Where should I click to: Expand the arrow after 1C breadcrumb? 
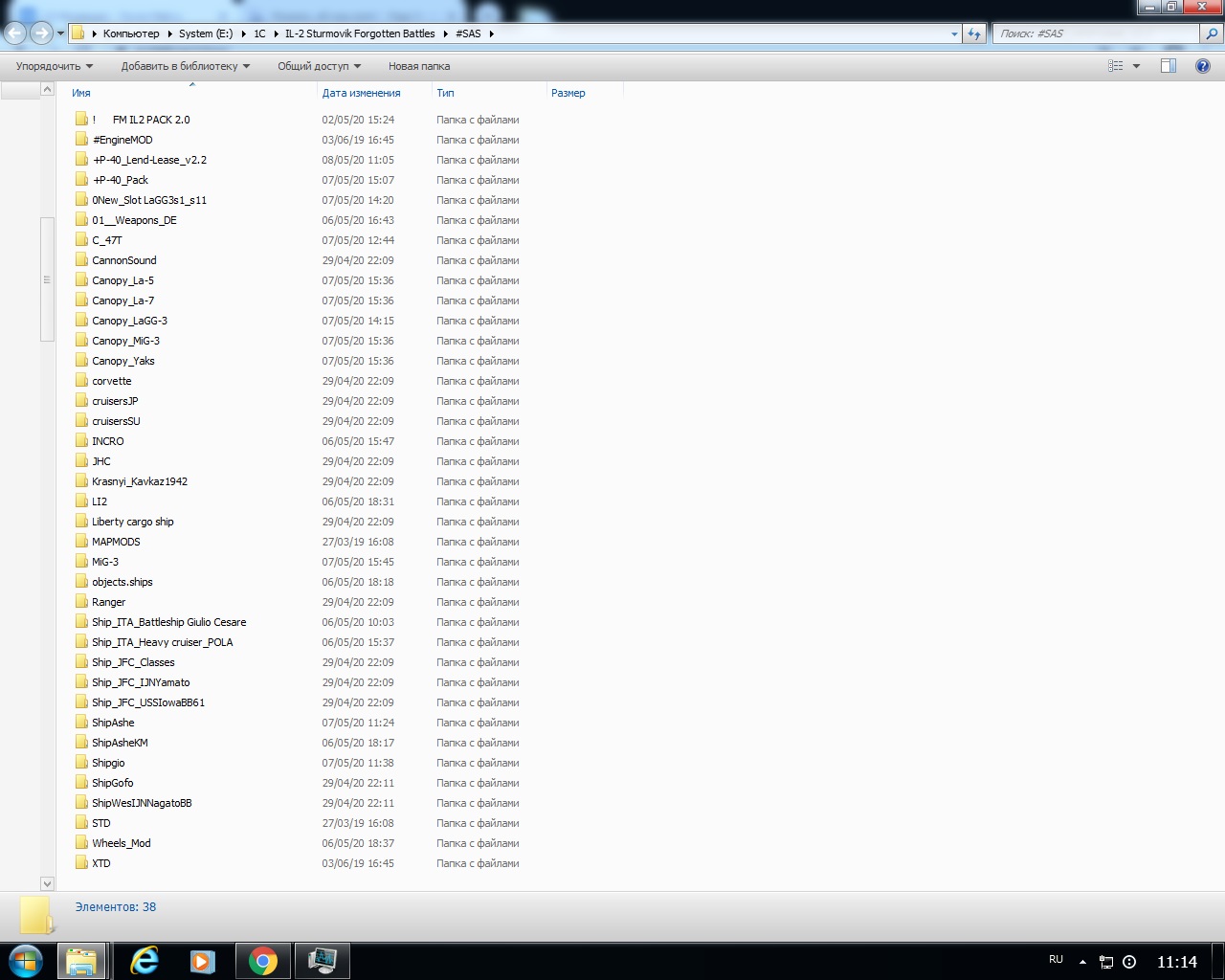click(x=276, y=33)
